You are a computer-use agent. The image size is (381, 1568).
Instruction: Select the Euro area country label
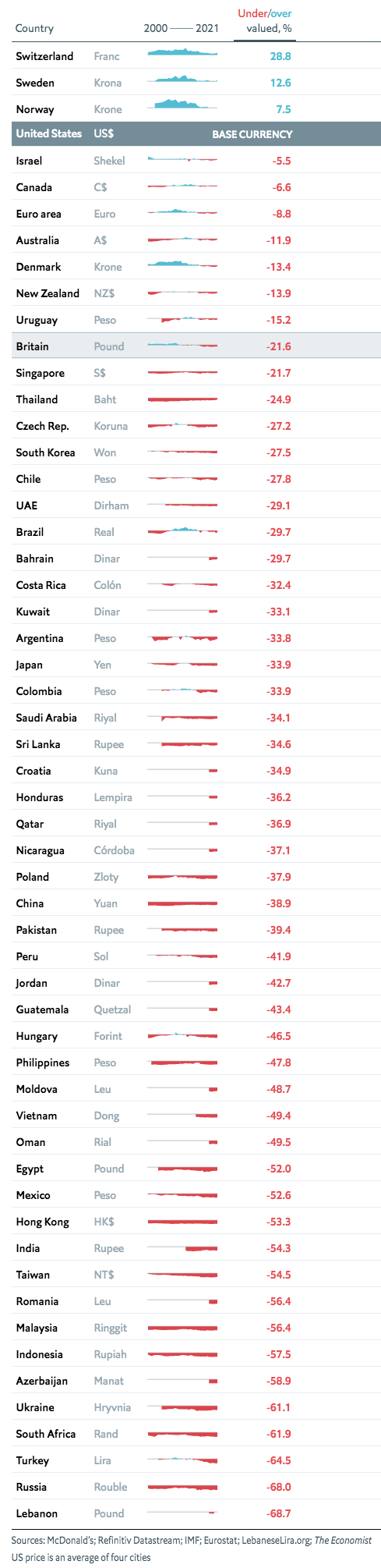38,214
